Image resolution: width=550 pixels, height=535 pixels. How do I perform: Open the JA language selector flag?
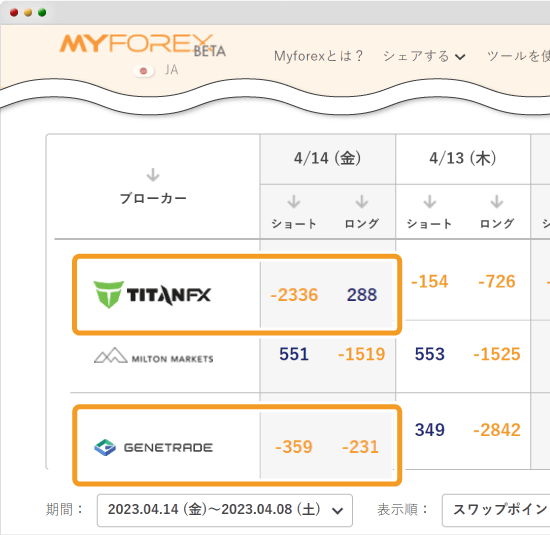[143, 71]
